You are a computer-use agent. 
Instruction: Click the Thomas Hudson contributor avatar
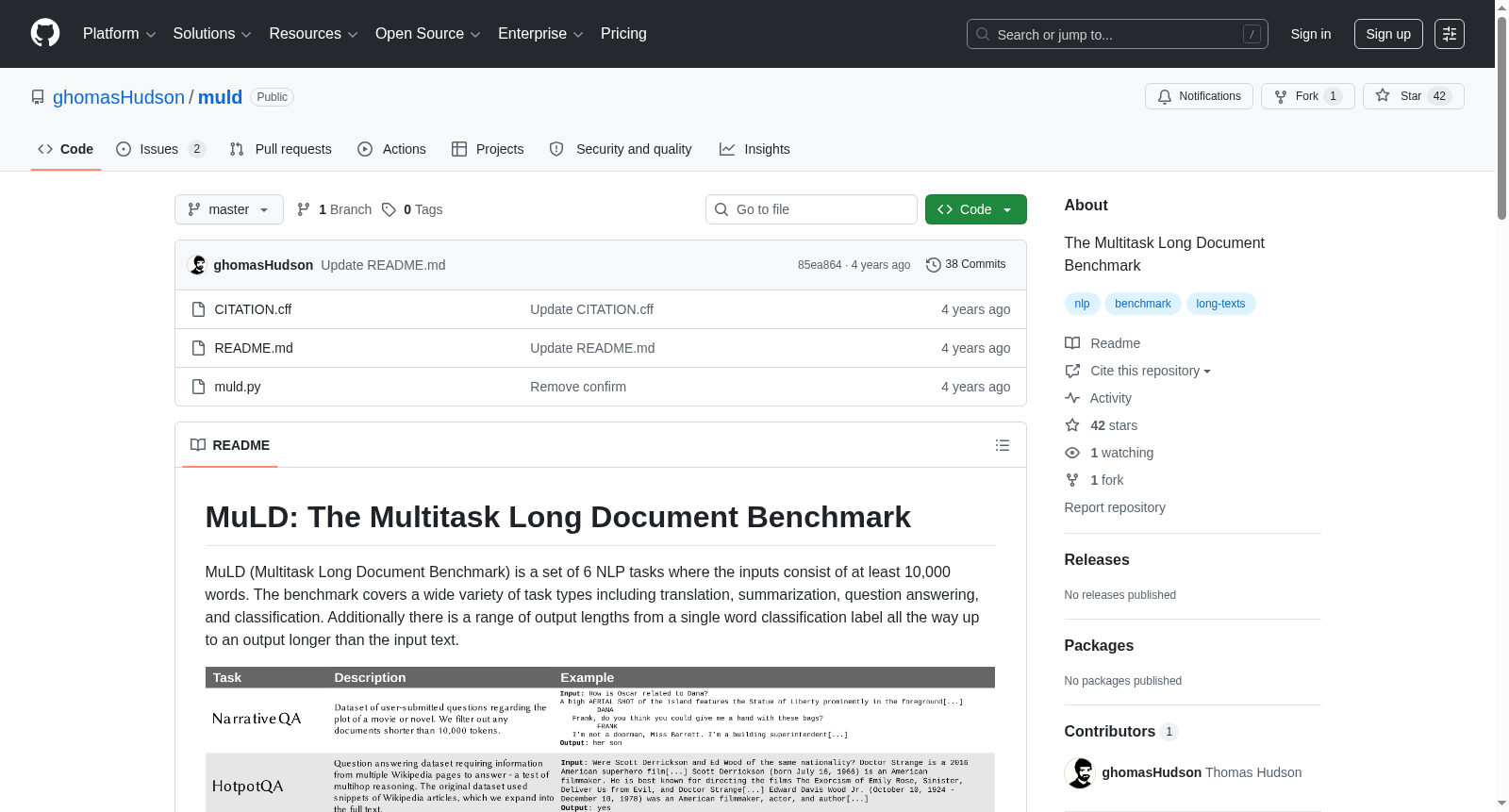pyautogui.click(x=1080, y=772)
